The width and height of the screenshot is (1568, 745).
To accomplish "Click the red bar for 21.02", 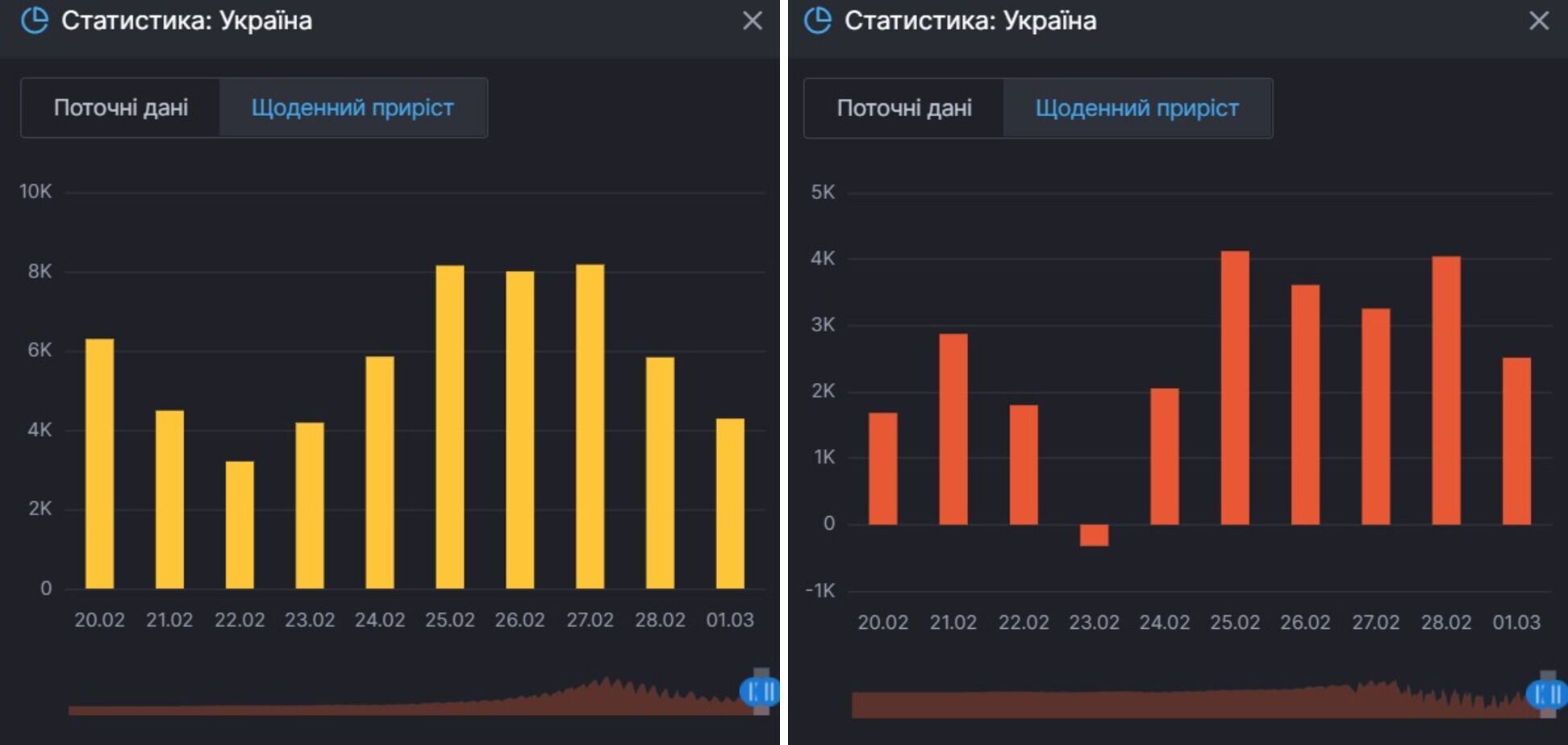I will (953, 429).
